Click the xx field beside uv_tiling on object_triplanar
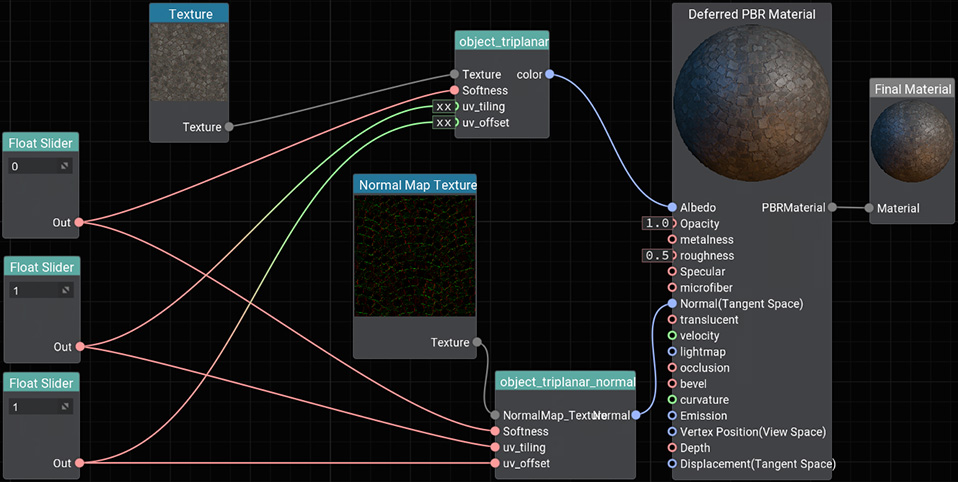Image resolution: width=958 pixels, height=482 pixels. (x=444, y=106)
